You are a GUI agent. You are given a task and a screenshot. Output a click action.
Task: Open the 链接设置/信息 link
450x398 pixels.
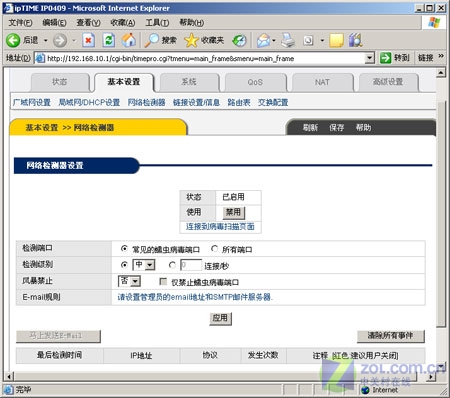point(196,102)
